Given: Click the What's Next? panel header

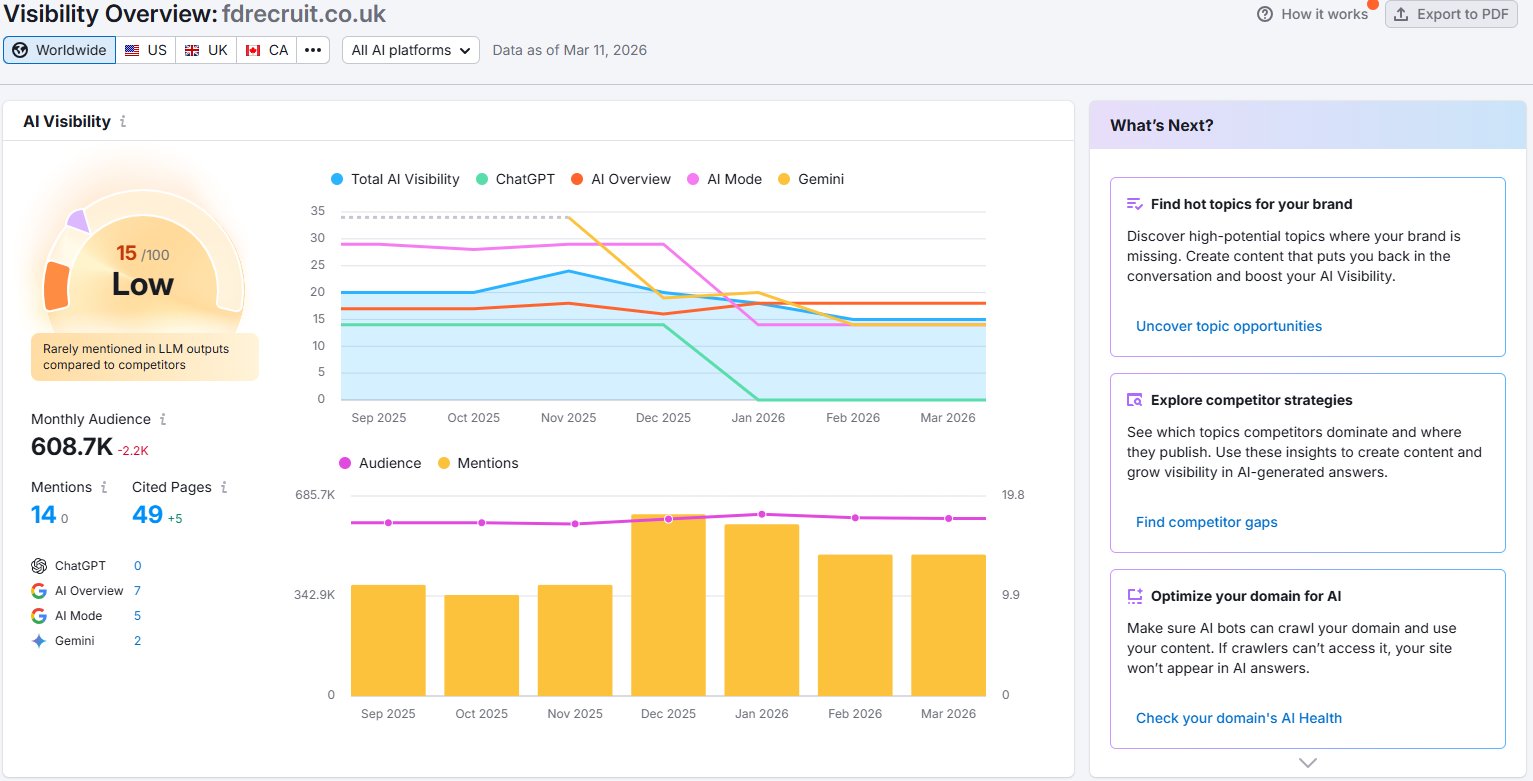Looking at the screenshot, I should pyautogui.click(x=1308, y=125).
